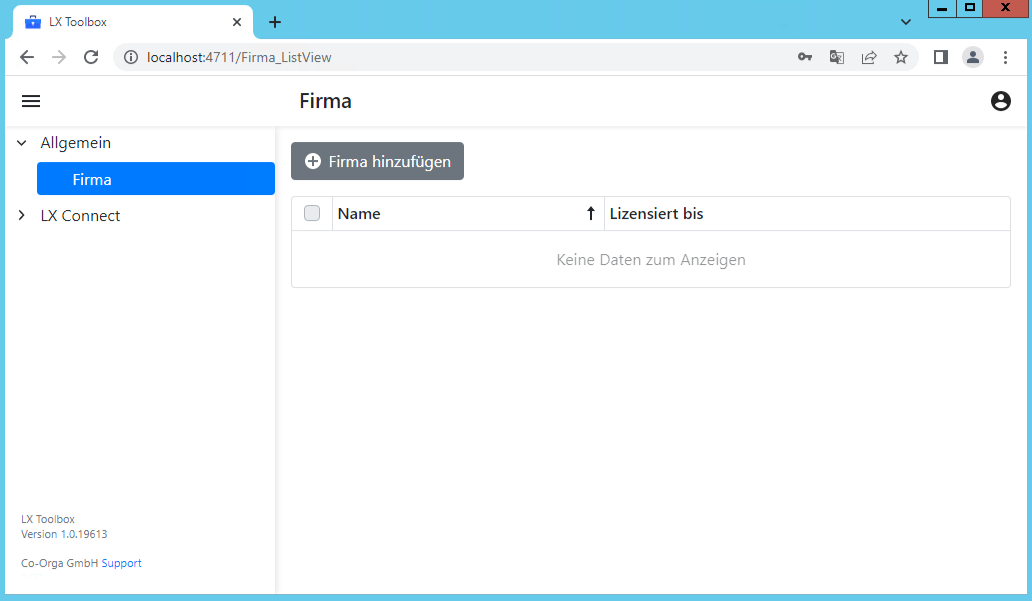The image size is (1032, 601).
Task: Toggle the browser side panel icon
Action: [940, 57]
